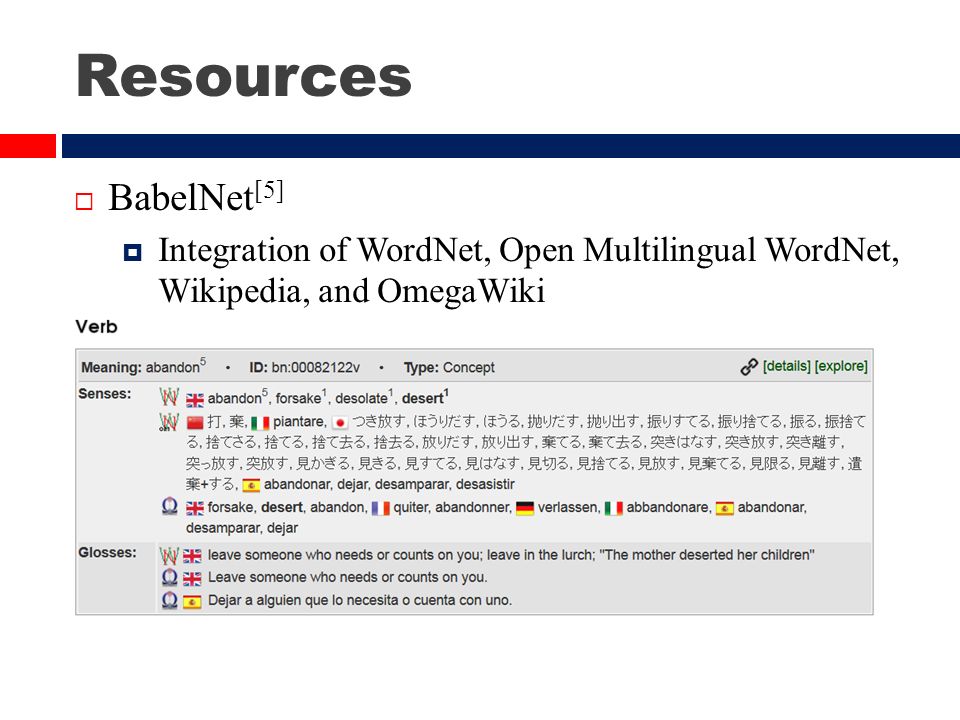Viewport: 960px width, 720px height.
Task: Click the Italian word 'abbandonare'
Action: (x=669, y=507)
